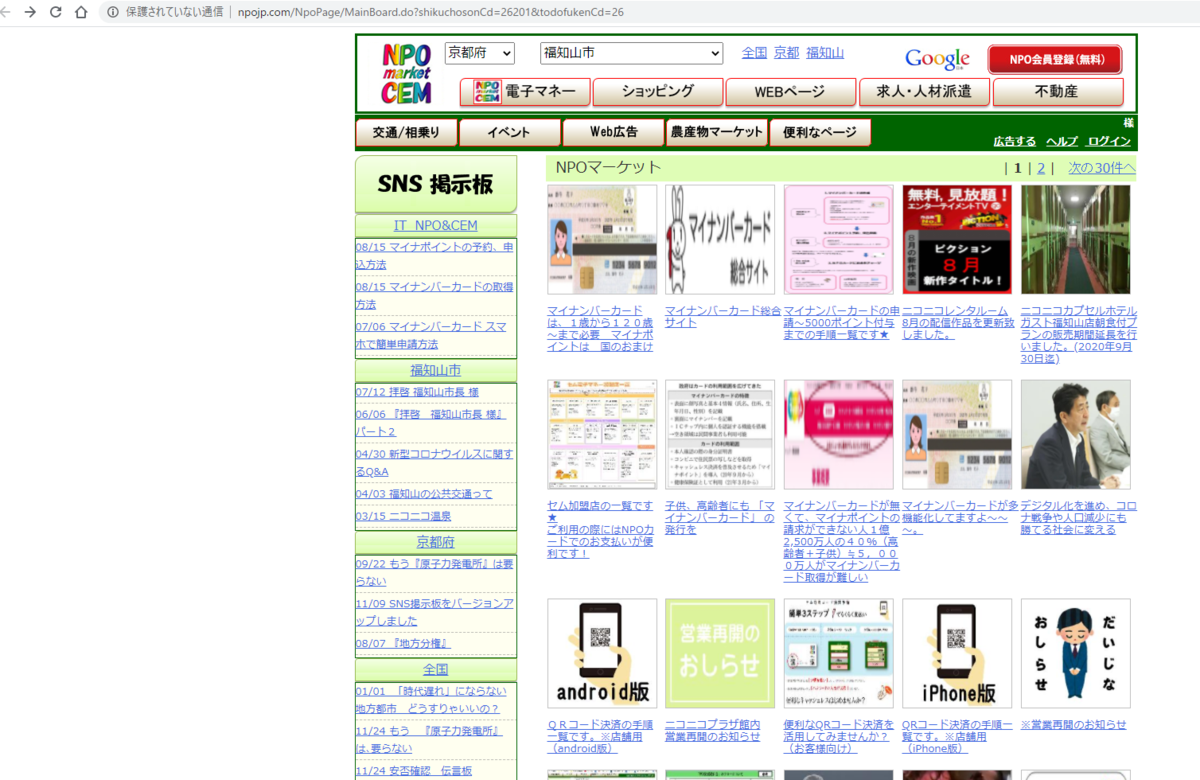Click NPO会員登録(無料) button

click(x=1055, y=60)
